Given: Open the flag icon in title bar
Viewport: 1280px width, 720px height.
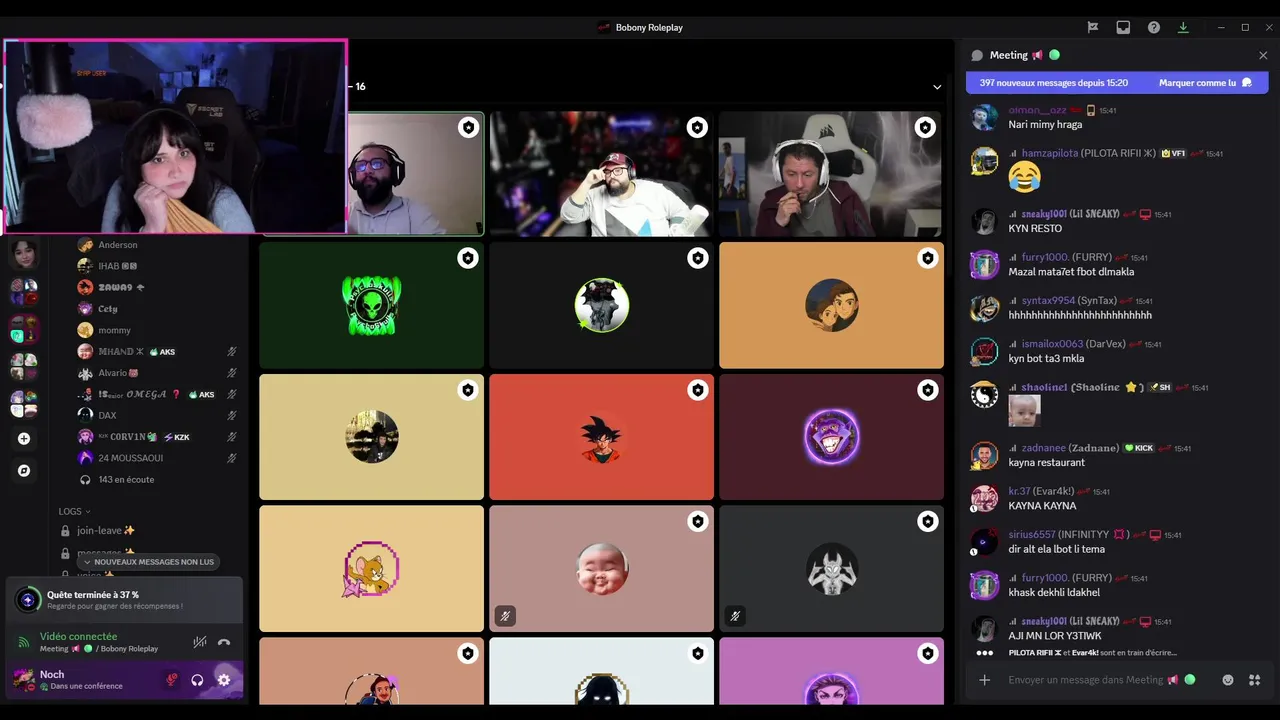Looking at the screenshot, I should [1093, 27].
